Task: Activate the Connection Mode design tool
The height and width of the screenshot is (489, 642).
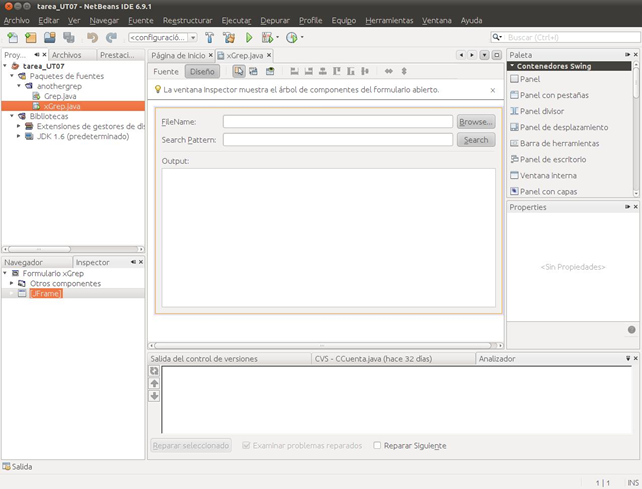Action: 253,71
